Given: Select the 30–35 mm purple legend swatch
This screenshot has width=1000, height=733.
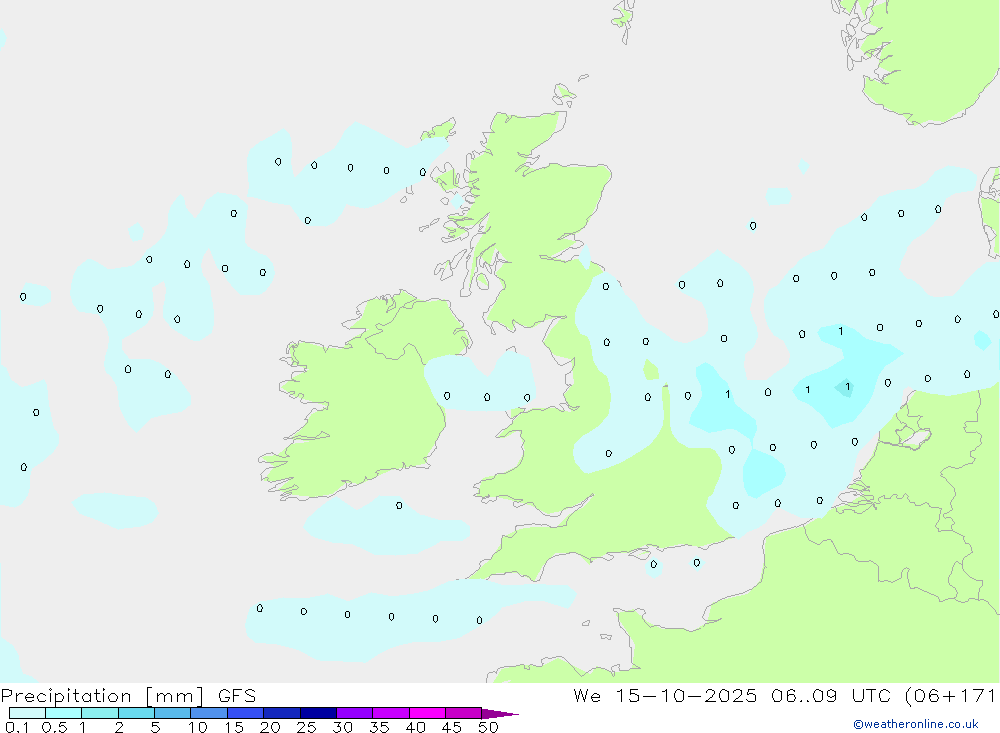Looking at the screenshot, I should pyautogui.click(x=355, y=713).
